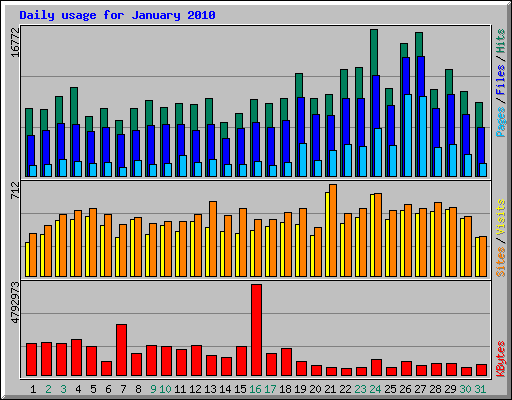Screen dimensions: 512x400
Task: Select day 22 on the date axis
Action: click(345, 389)
